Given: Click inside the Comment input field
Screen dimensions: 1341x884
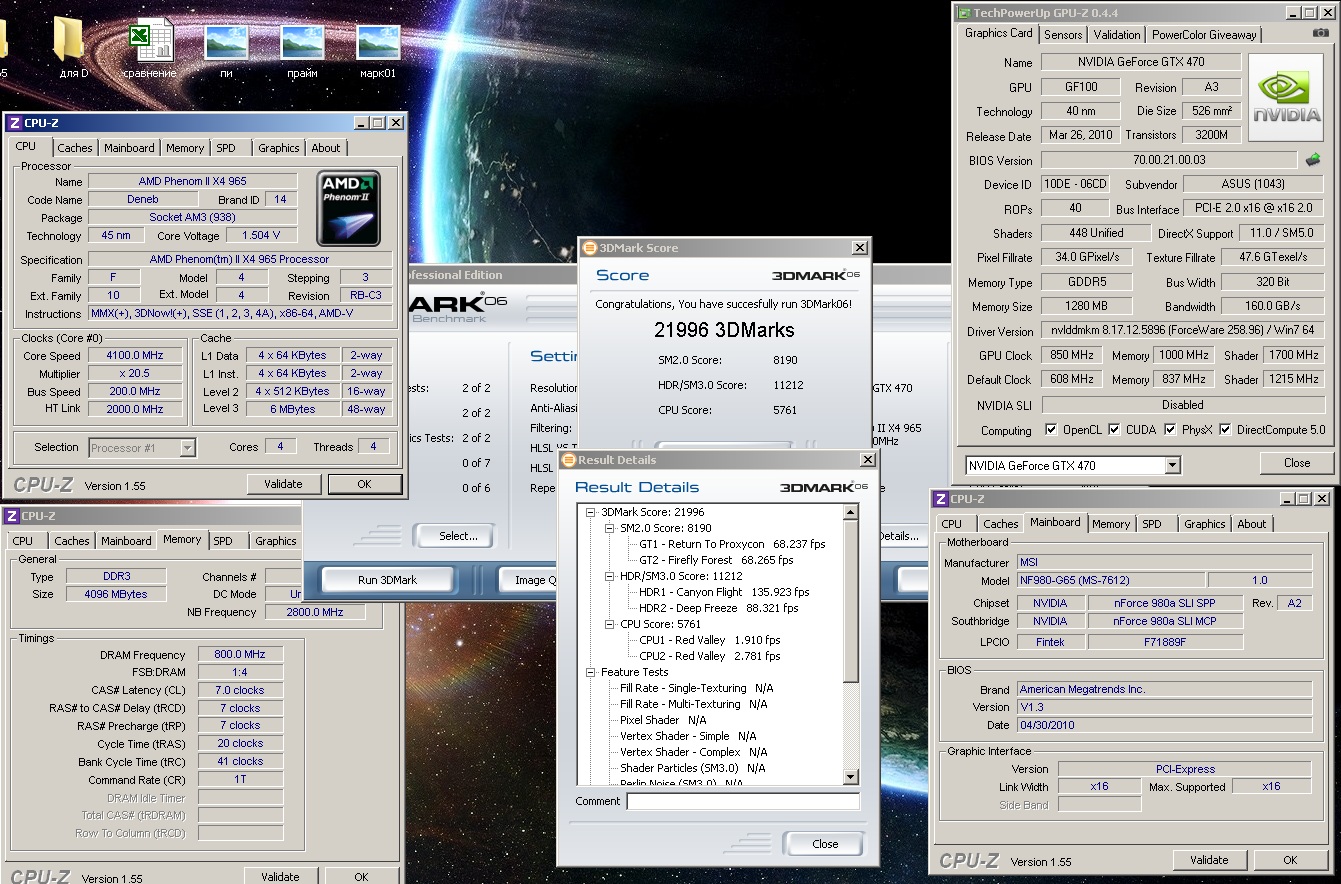Looking at the screenshot, I should [x=743, y=801].
